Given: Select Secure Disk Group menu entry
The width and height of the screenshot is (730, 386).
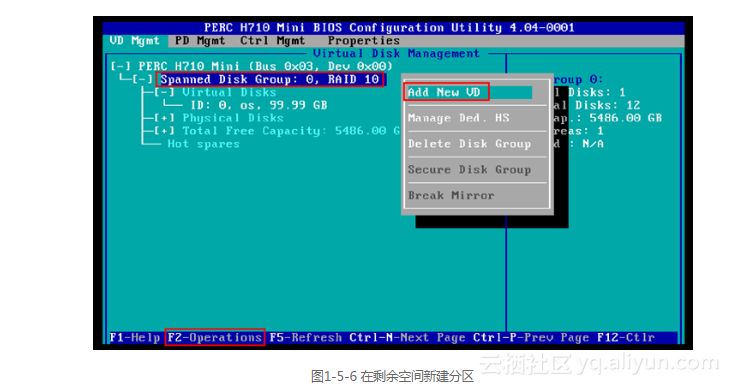Looking at the screenshot, I should pos(469,169).
